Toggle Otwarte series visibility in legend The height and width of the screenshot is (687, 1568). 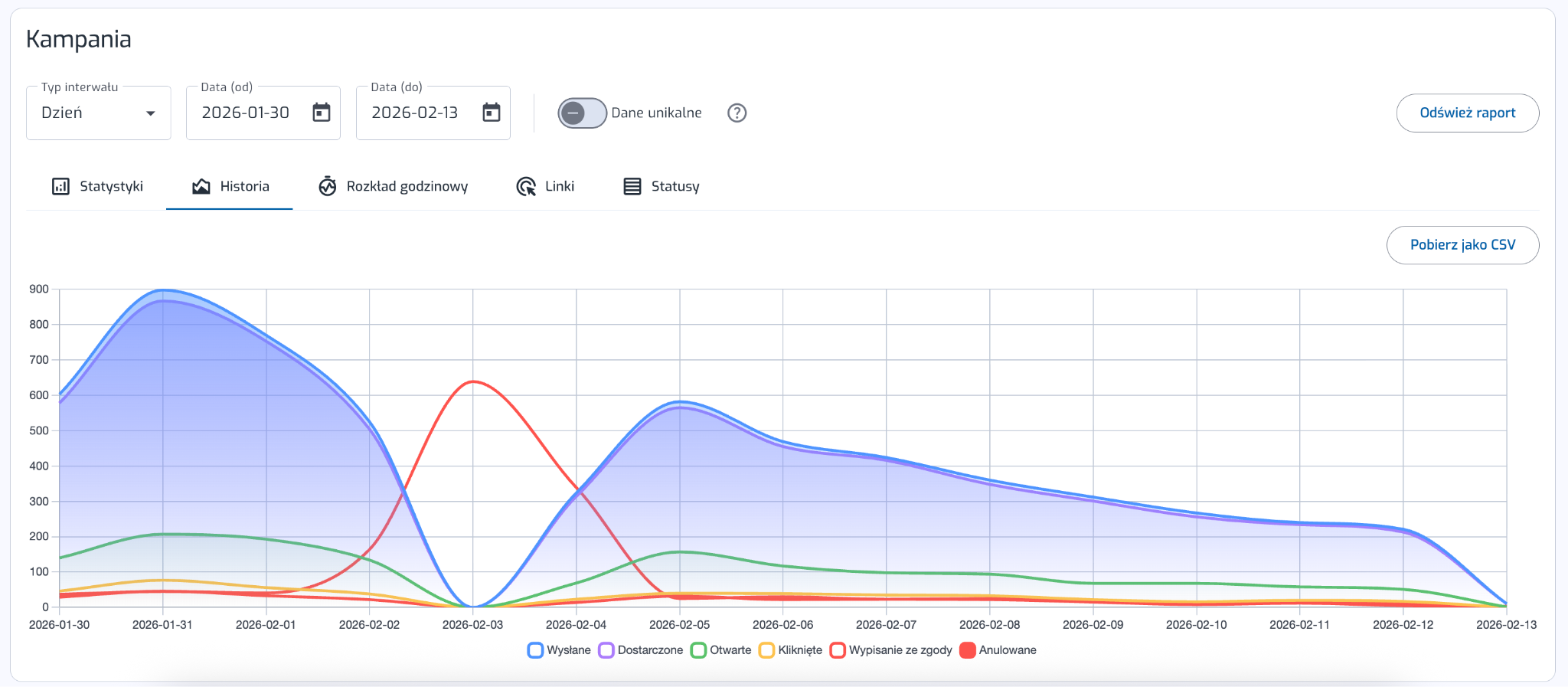click(x=721, y=650)
